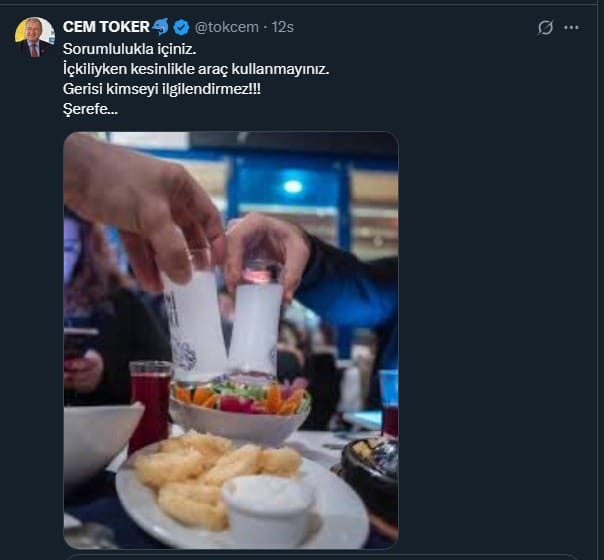604x560 pixels.
Task: Click the @tokcem handle
Action: (x=227, y=27)
